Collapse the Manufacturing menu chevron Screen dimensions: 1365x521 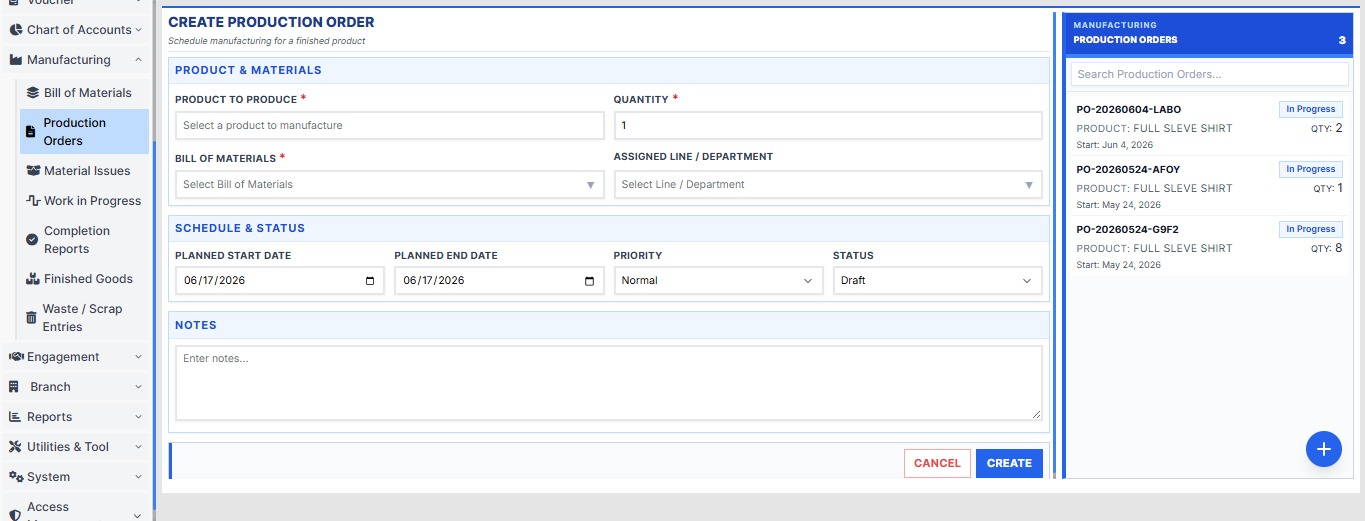[138, 60]
